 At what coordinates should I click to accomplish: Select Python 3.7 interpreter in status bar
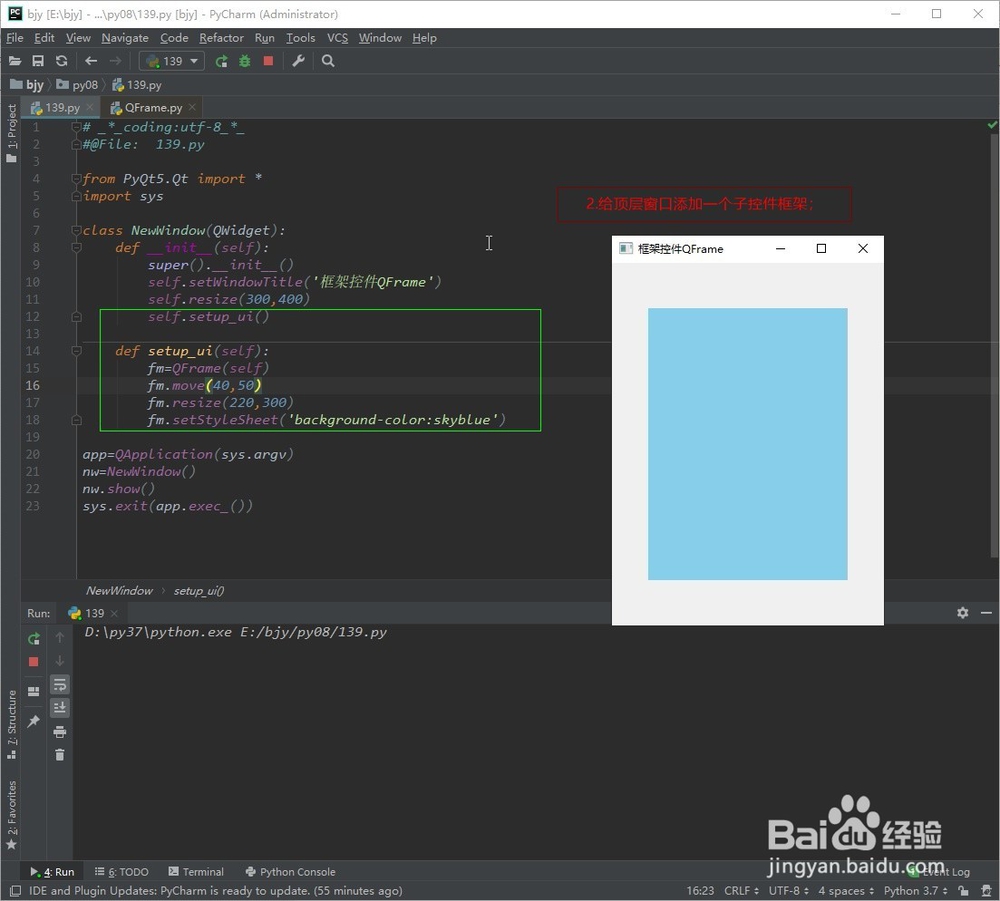(915, 890)
